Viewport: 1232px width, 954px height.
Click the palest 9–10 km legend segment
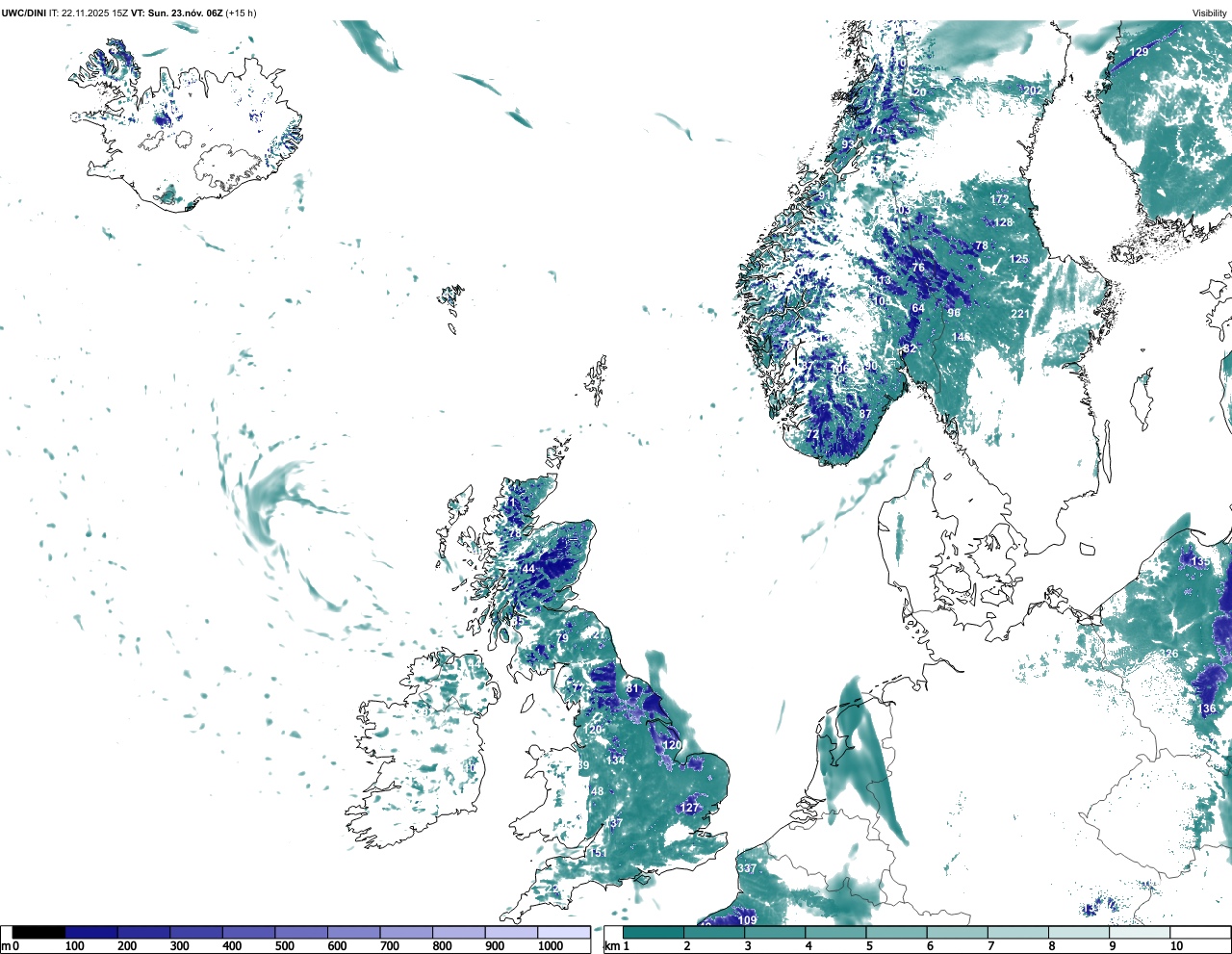(x=1141, y=932)
